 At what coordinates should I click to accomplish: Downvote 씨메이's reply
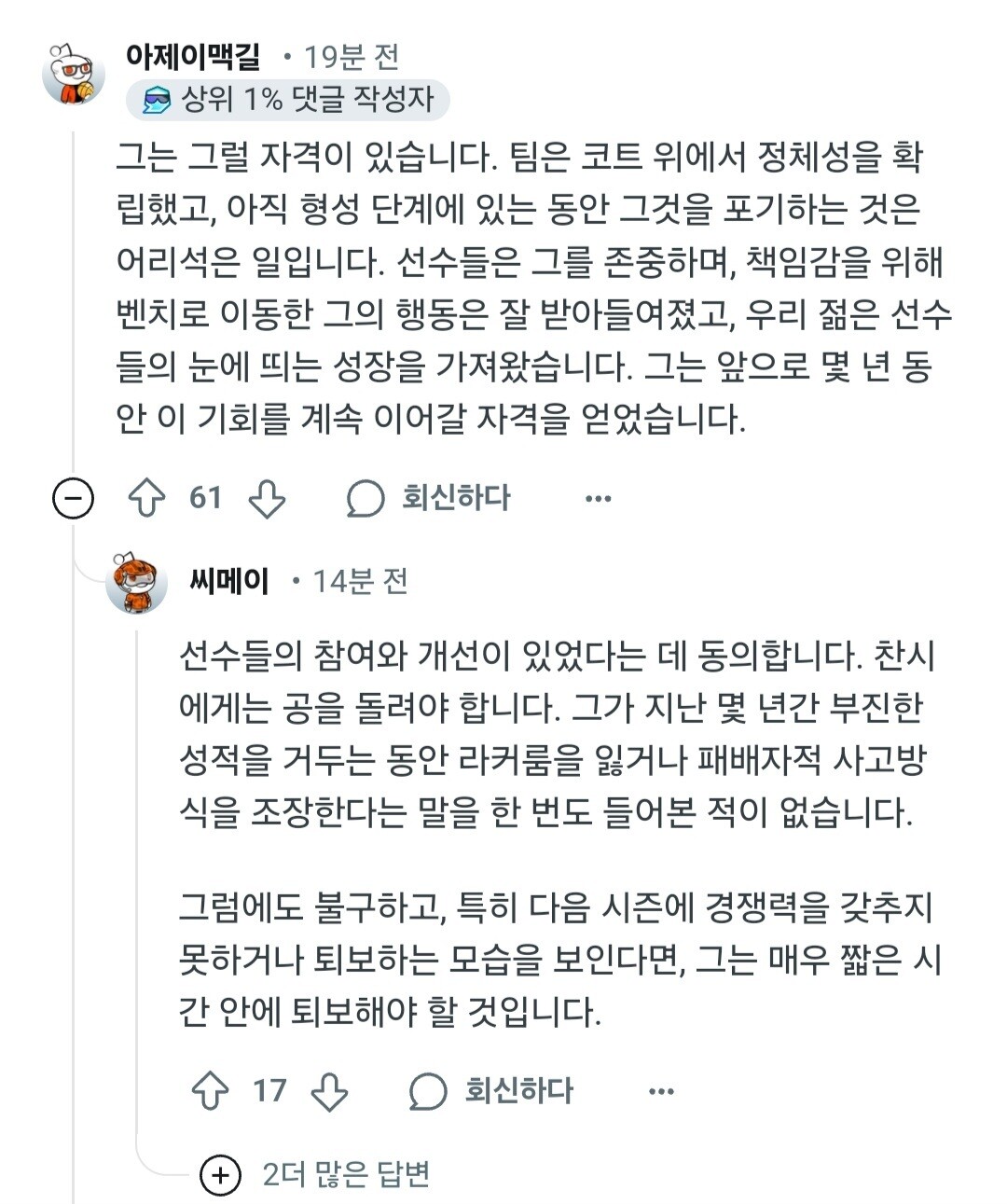point(329,1091)
